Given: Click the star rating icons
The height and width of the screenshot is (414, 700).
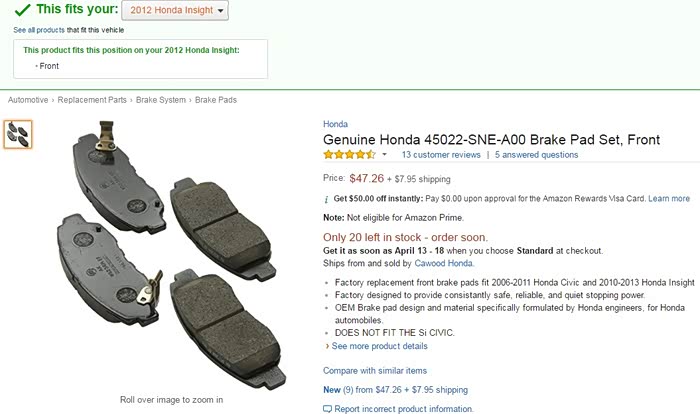Looking at the screenshot, I should (x=349, y=155).
